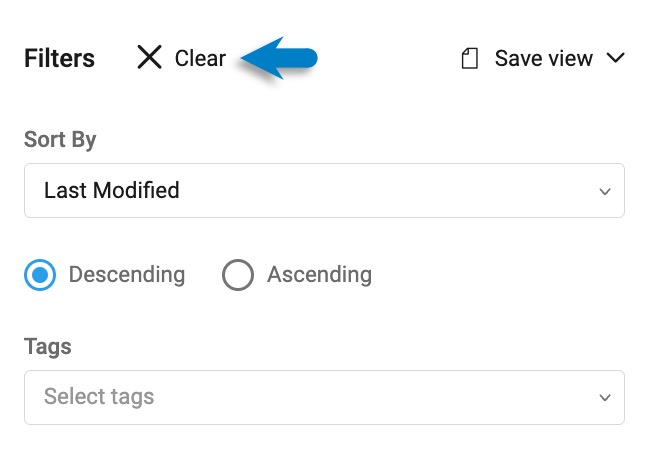Image resolution: width=656 pixels, height=452 pixels.
Task: Click the Select tags placeholder text
Action: click(99, 397)
